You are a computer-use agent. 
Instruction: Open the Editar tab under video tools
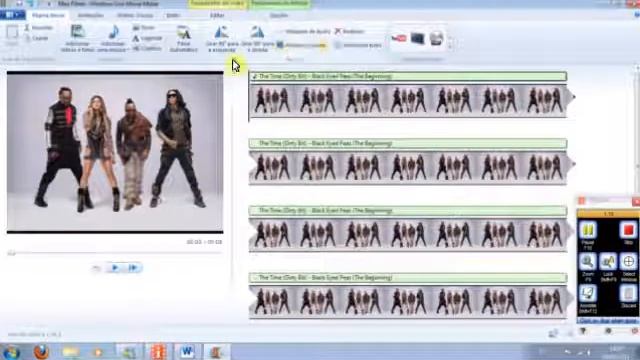[x=217, y=15]
